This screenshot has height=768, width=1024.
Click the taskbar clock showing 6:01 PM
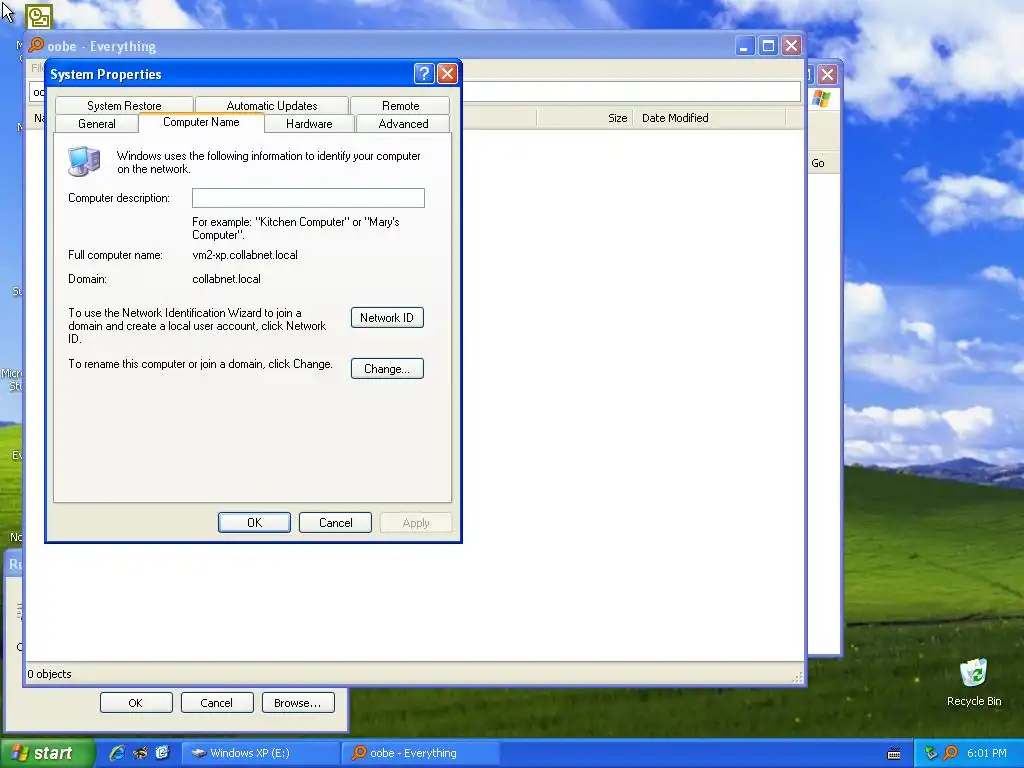tap(986, 753)
